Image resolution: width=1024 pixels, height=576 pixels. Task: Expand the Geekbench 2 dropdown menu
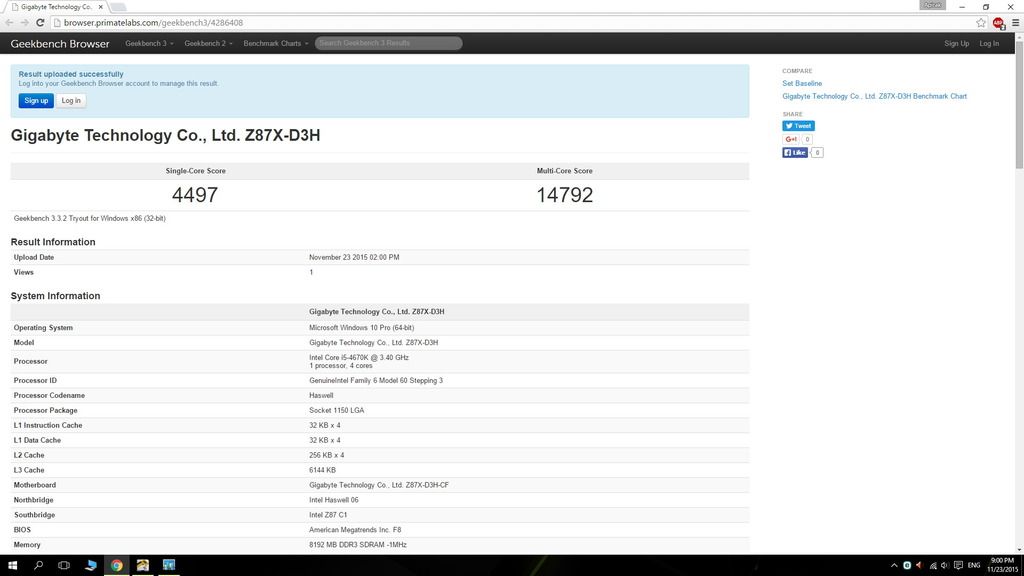208,44
